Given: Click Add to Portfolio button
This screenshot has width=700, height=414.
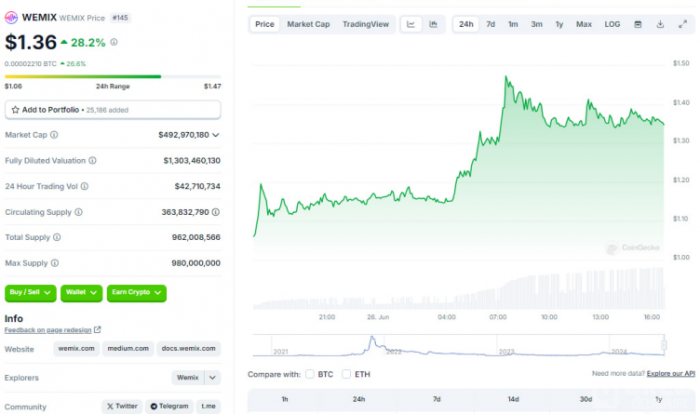Looking at the screenshot, I should (x=113, y=110).
